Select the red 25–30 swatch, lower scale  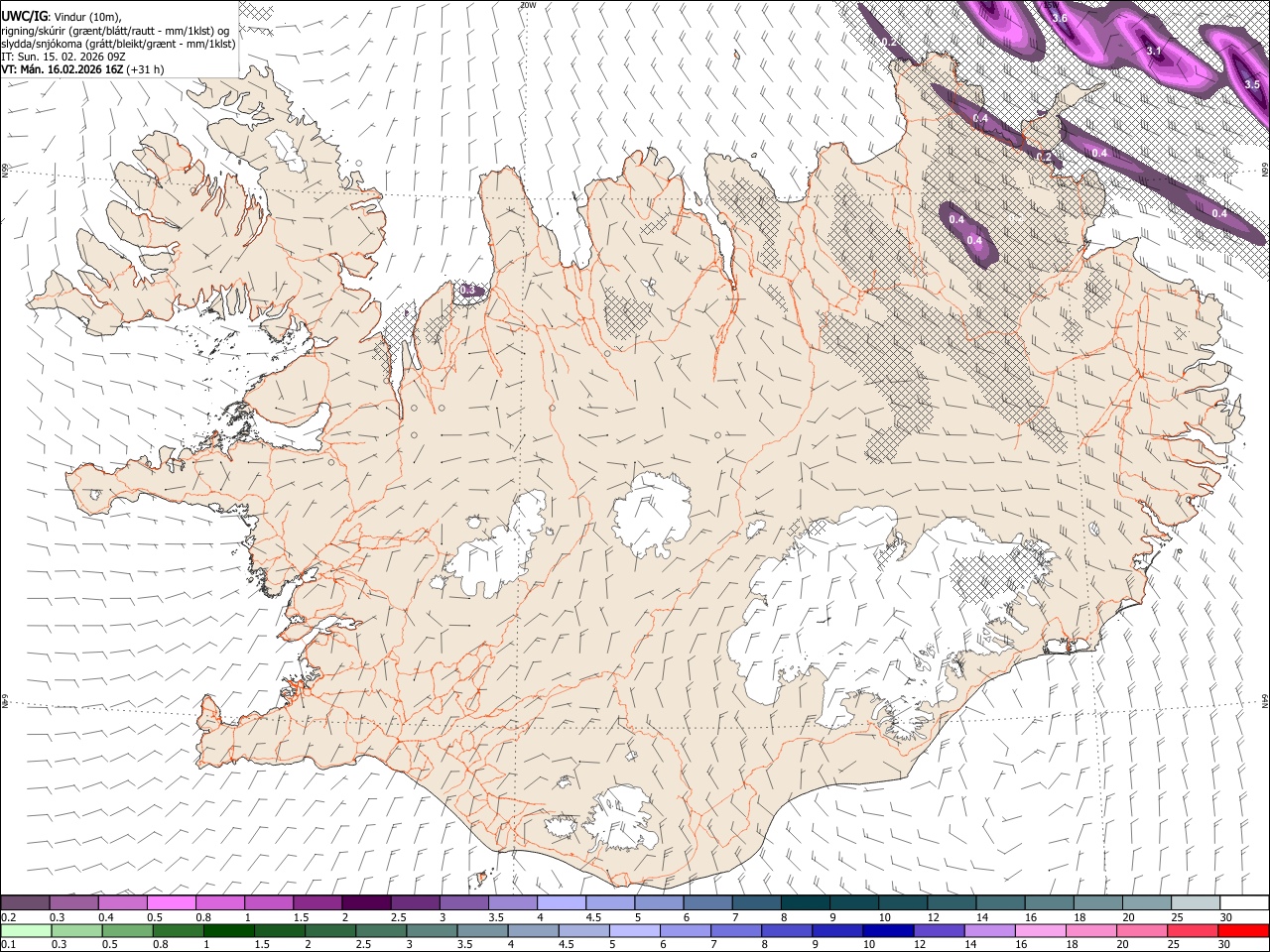coord(1195,930)
